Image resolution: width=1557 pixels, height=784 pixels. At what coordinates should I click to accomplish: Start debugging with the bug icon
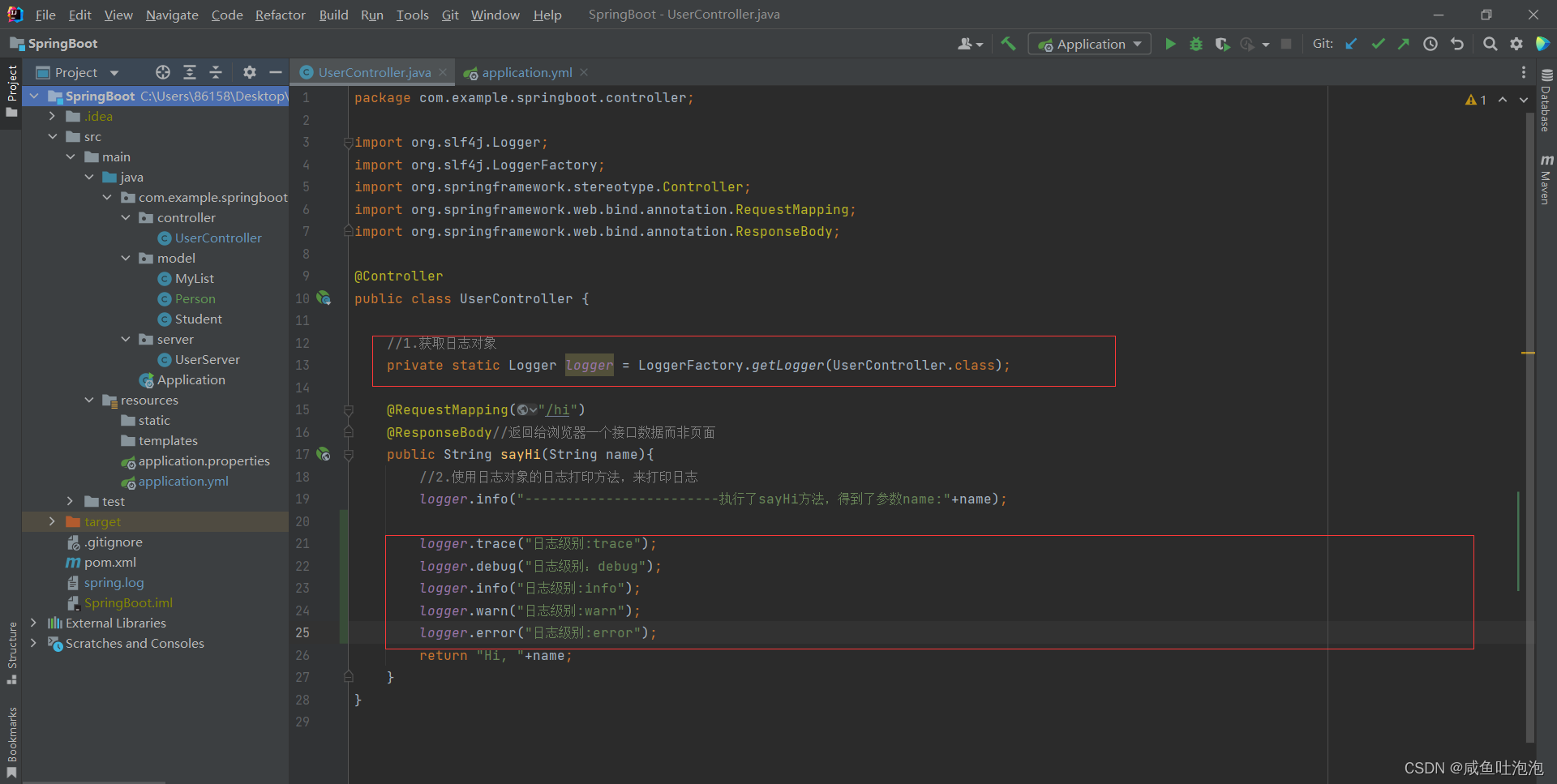pyautogui.click(x=1195, y=44)
